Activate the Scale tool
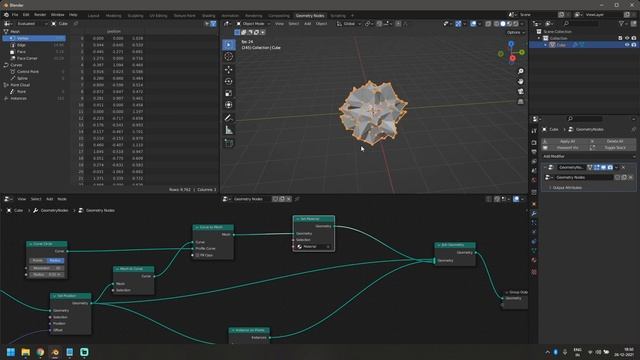This screenshot has height=360, width=640. tap(229, 93)
